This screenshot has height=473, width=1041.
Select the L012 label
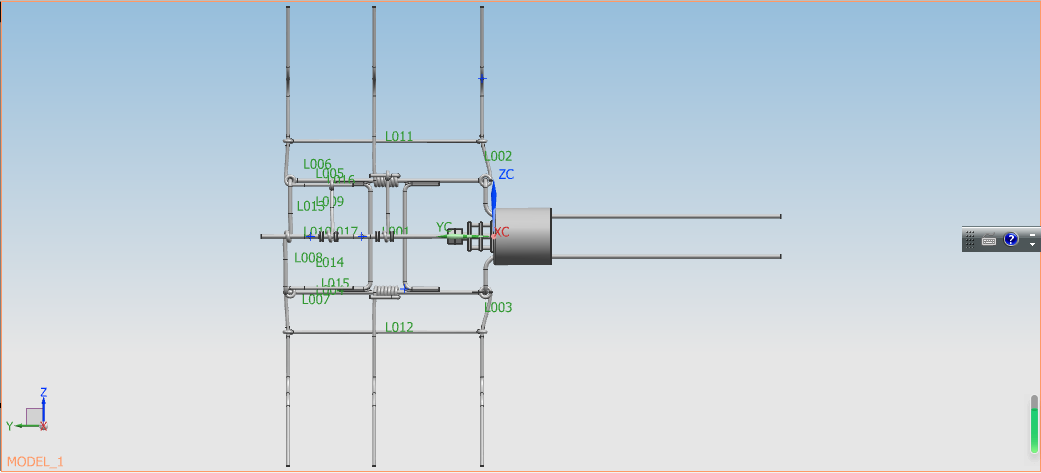(399, 327)
